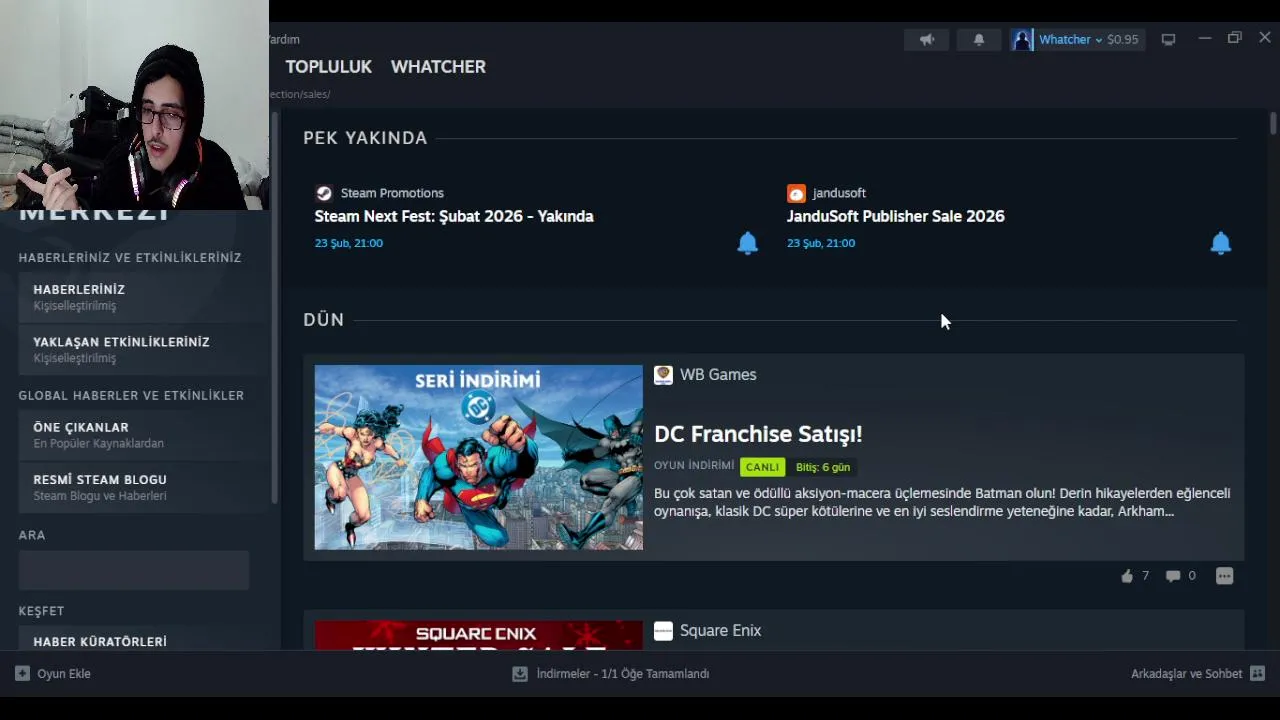Toggle reminder bell for Steam Next Fest
The height and width of the screenshot is (720, 1280).
click(748, 243)
